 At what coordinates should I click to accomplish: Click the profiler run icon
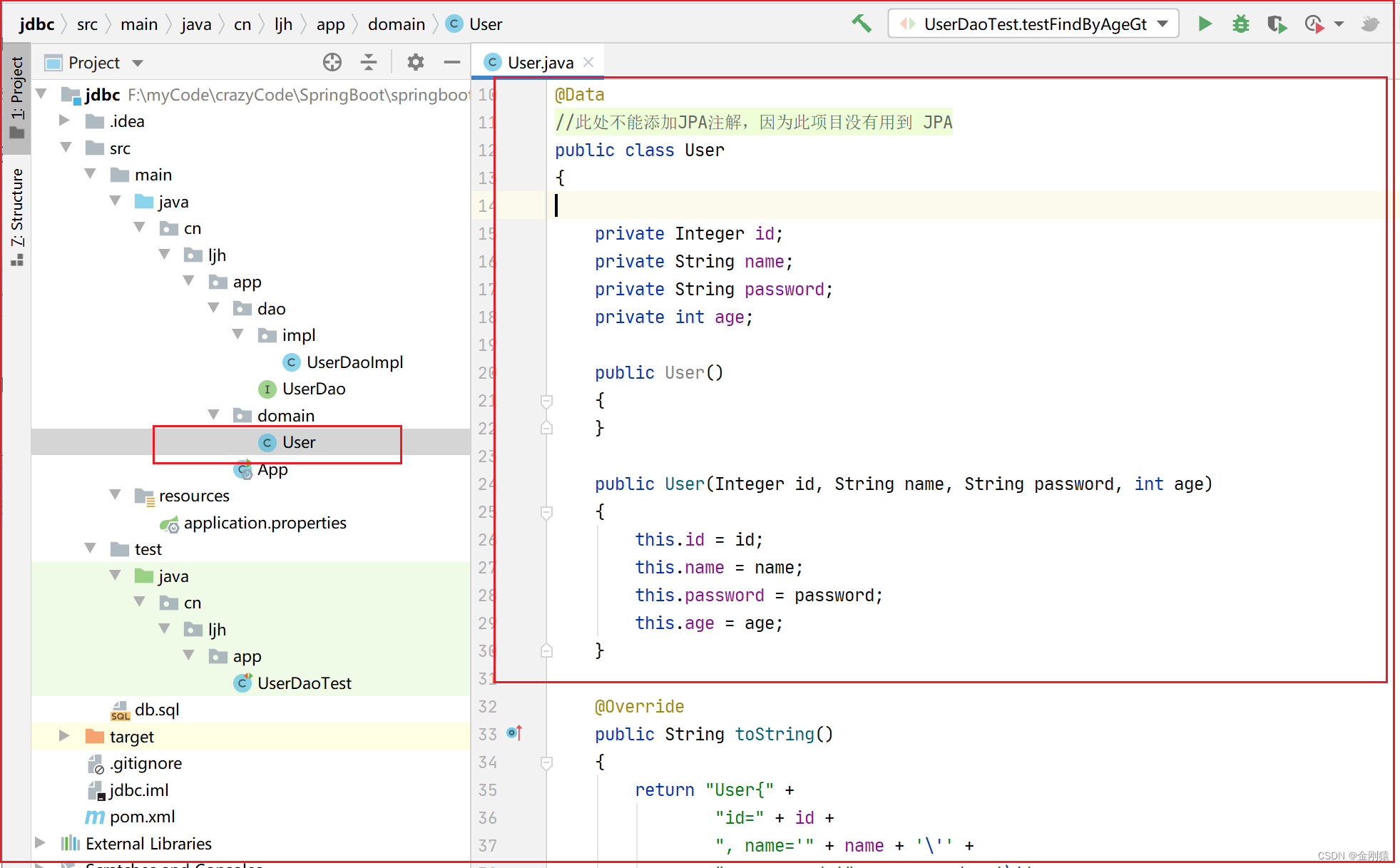coord(1314,24)
